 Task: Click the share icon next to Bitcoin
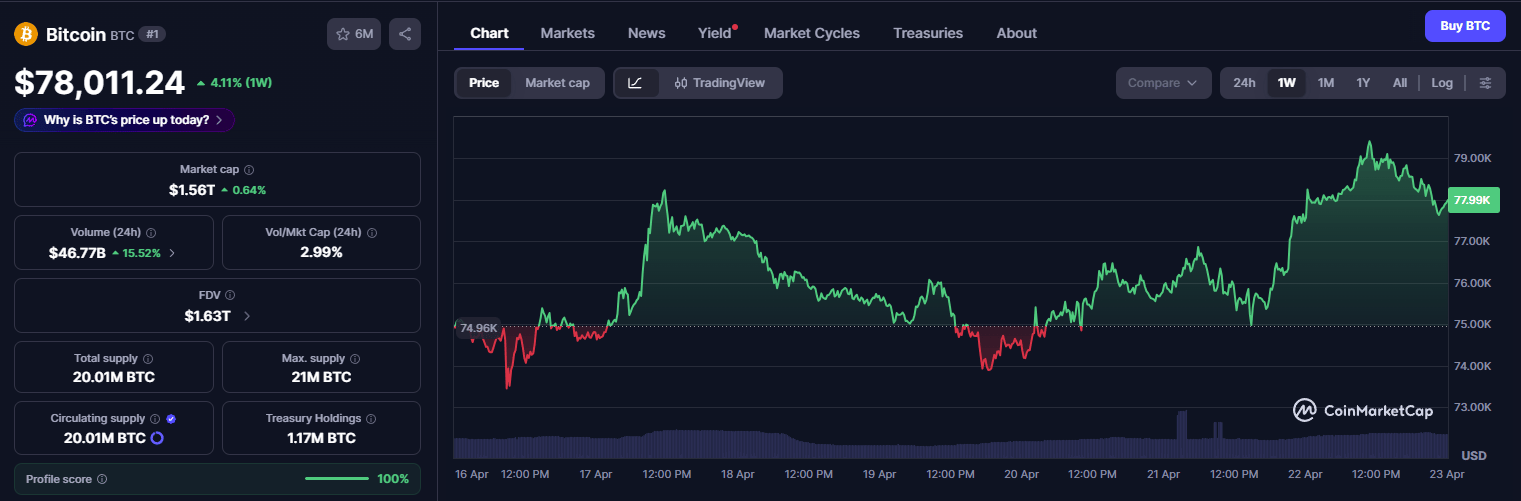[x=405, y=34]
